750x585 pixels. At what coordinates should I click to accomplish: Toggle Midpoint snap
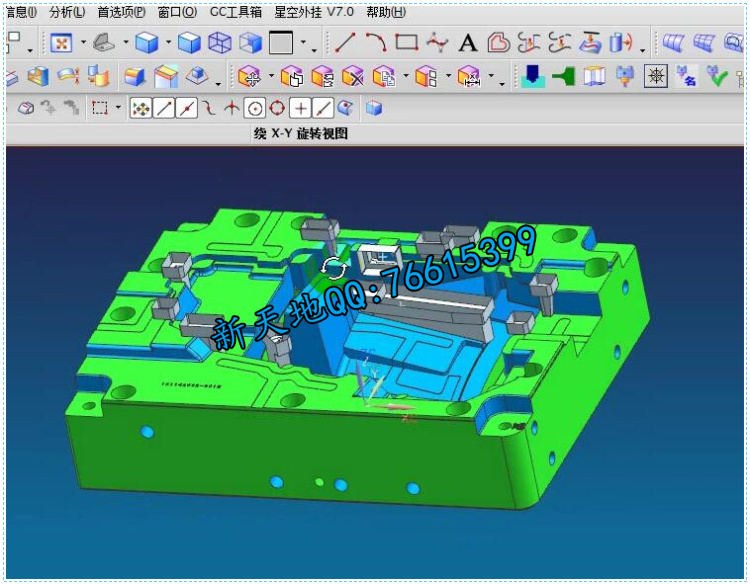[x=187, y=109]
